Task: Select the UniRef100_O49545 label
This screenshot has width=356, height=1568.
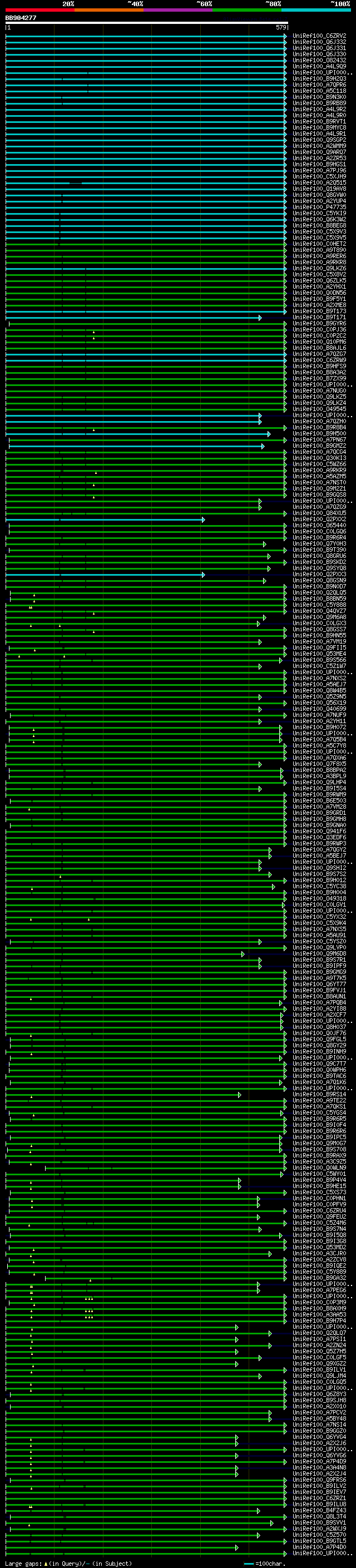Action: click(319, 409)
